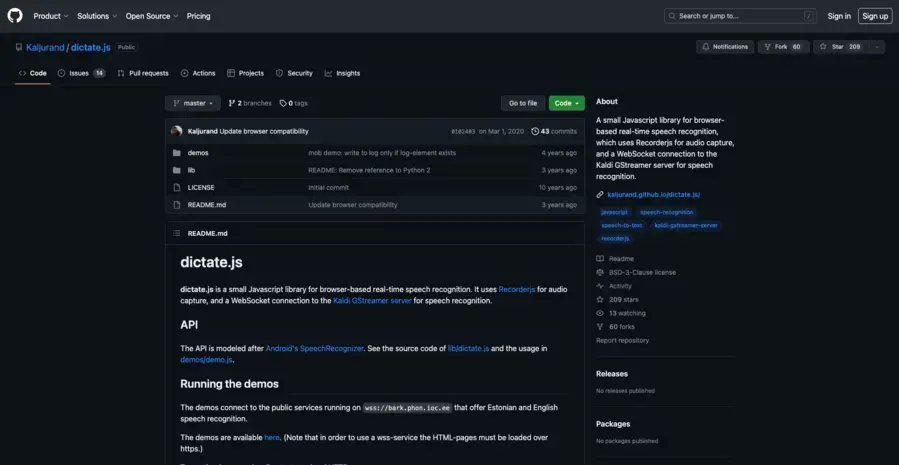Expand the Star lists dropdown arrow
Image resolution: width=899 pixels, height=465 pixels.
(x=877, y=47)
